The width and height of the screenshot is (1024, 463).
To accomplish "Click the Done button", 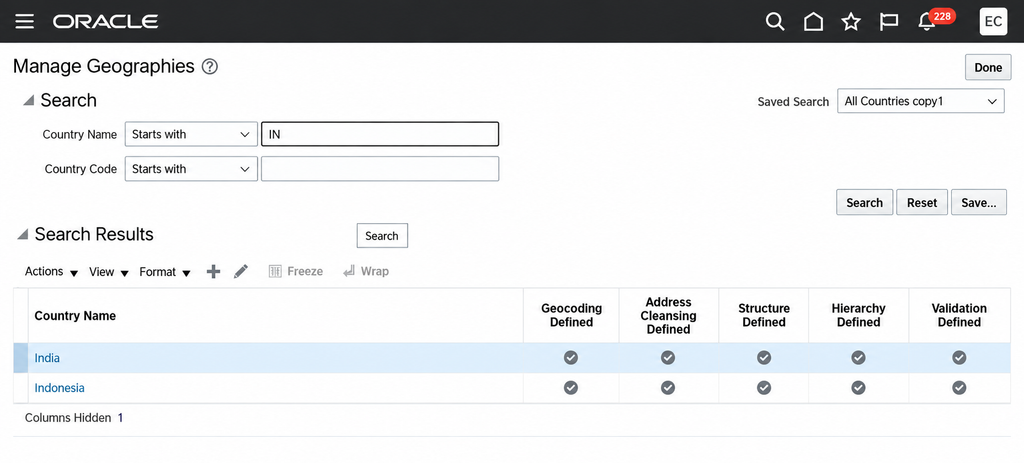I will tap(988, 68).
